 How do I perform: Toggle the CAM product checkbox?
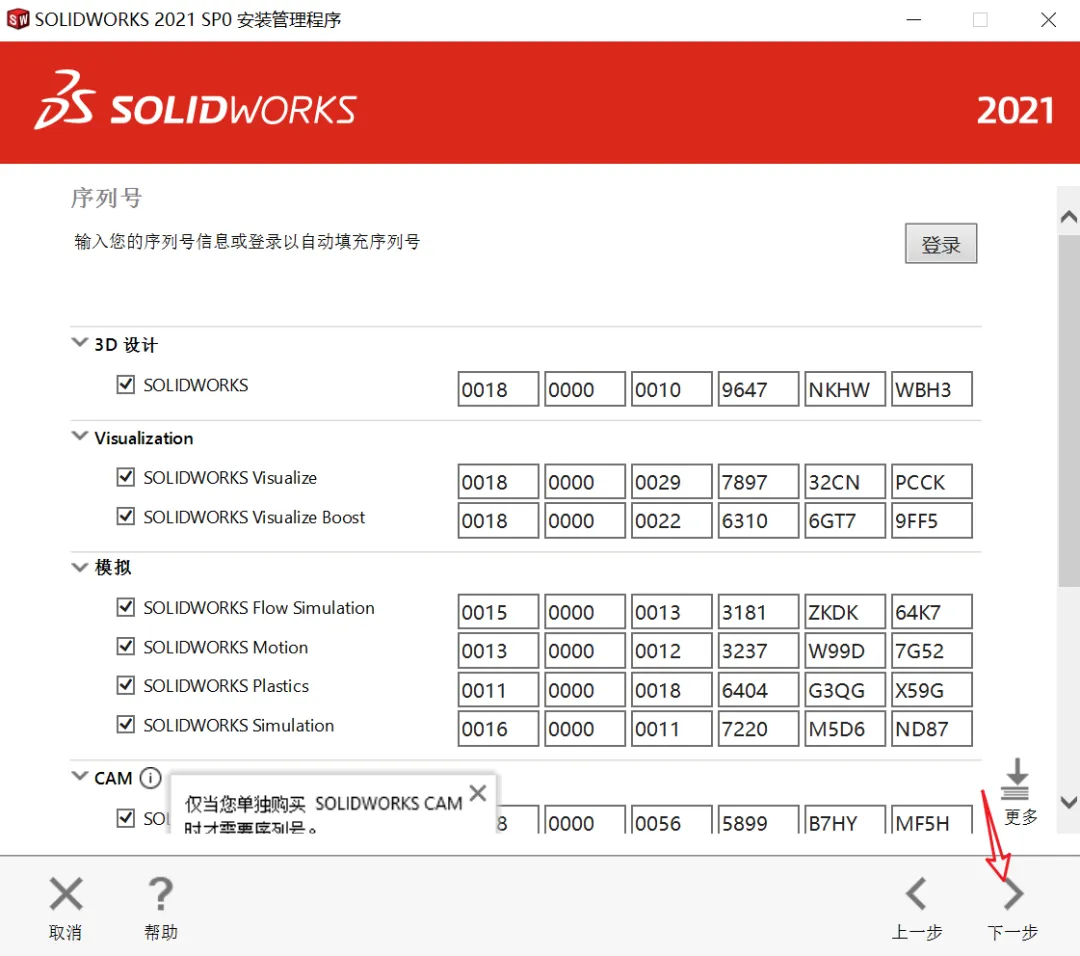pyautogui.click(x=125, y=818)
